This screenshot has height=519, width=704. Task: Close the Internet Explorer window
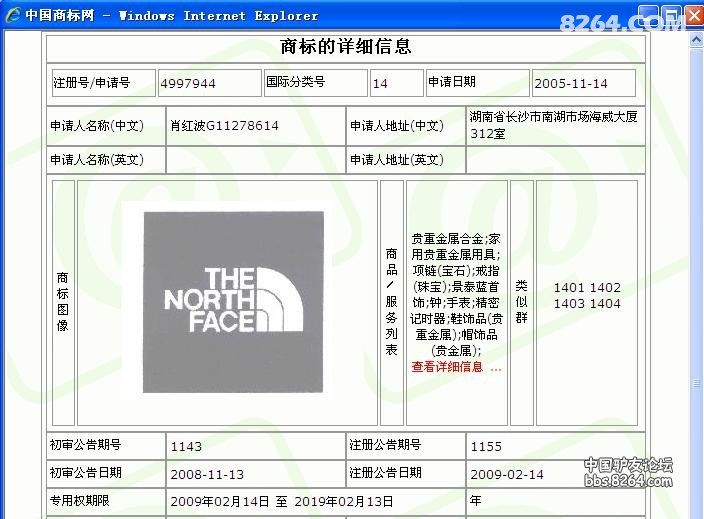[x=694, y=16]
